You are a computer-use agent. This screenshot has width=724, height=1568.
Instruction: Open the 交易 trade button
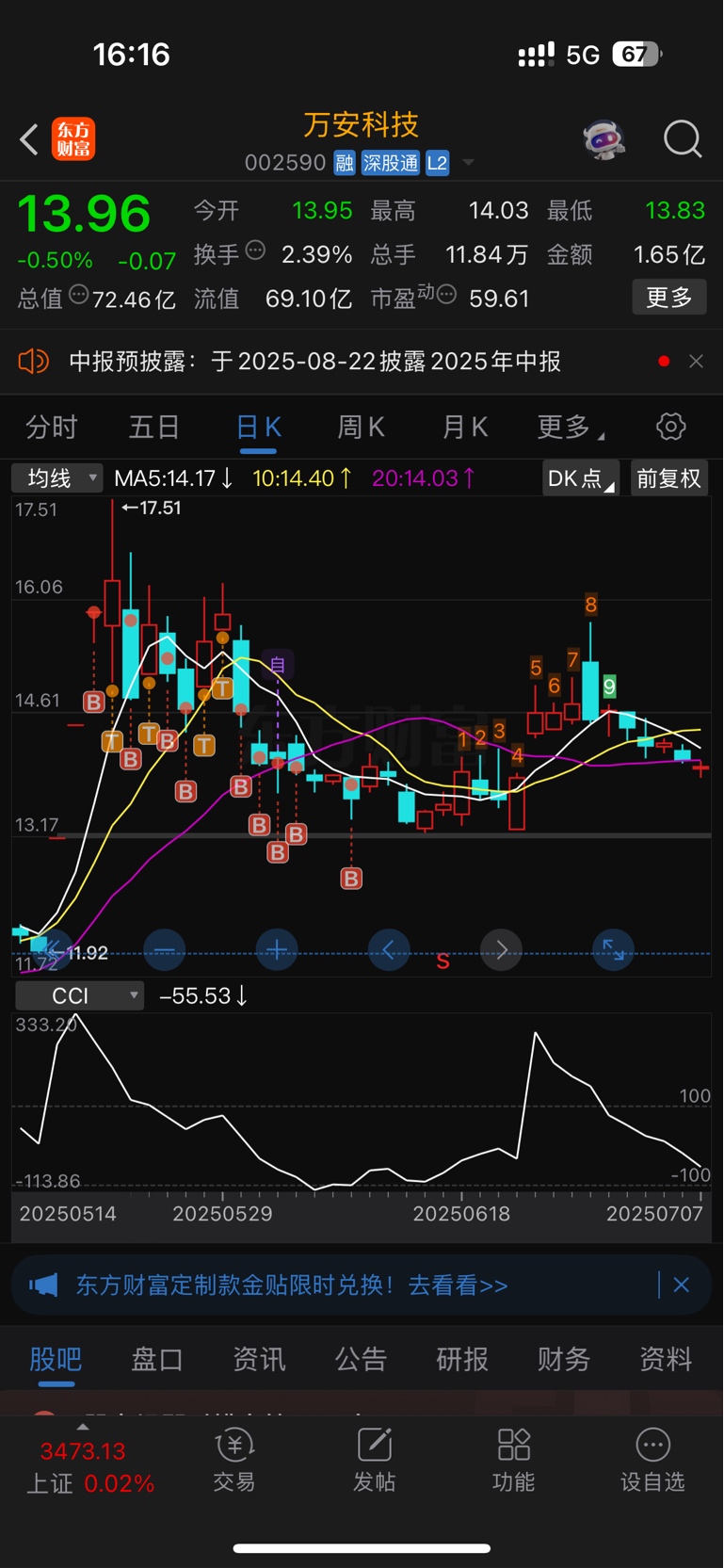point(234,1460)
